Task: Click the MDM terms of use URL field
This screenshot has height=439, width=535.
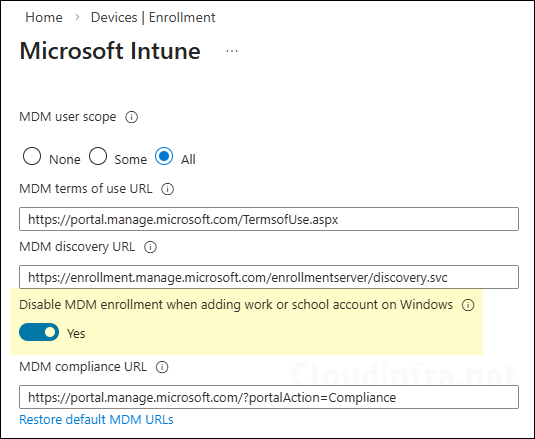Action: [269, 219]
